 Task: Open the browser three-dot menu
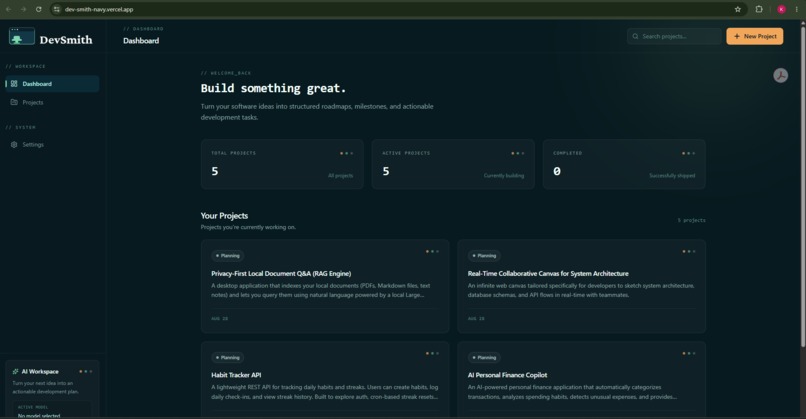click(x=797, y=9)
